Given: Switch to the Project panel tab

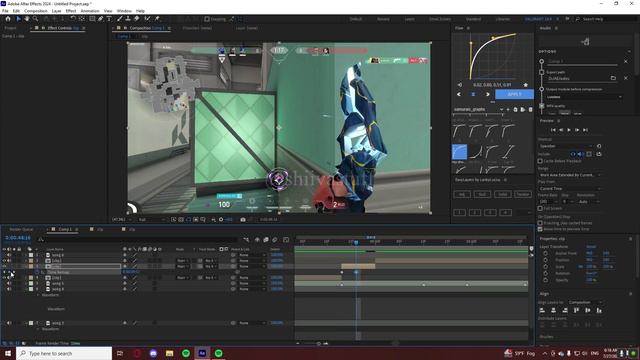Looking at the screenshot, I should click(10, 28).
